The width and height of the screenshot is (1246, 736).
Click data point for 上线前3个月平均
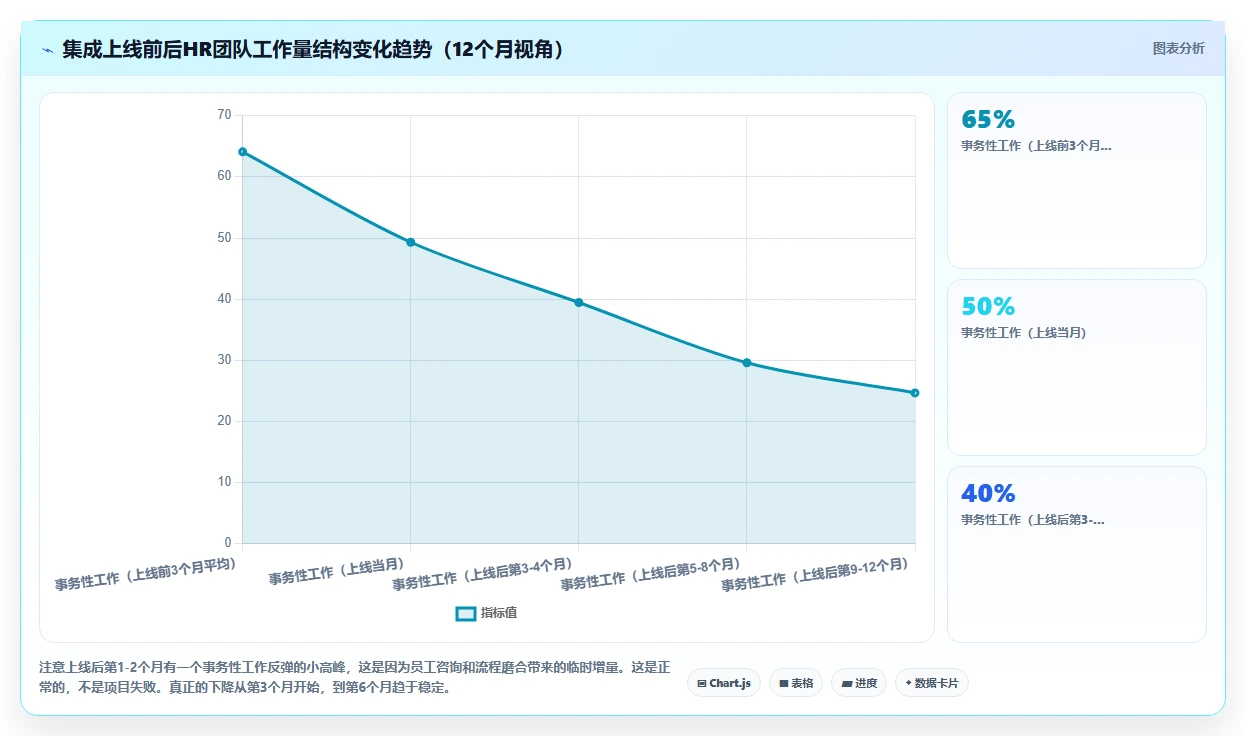[242, 152]
